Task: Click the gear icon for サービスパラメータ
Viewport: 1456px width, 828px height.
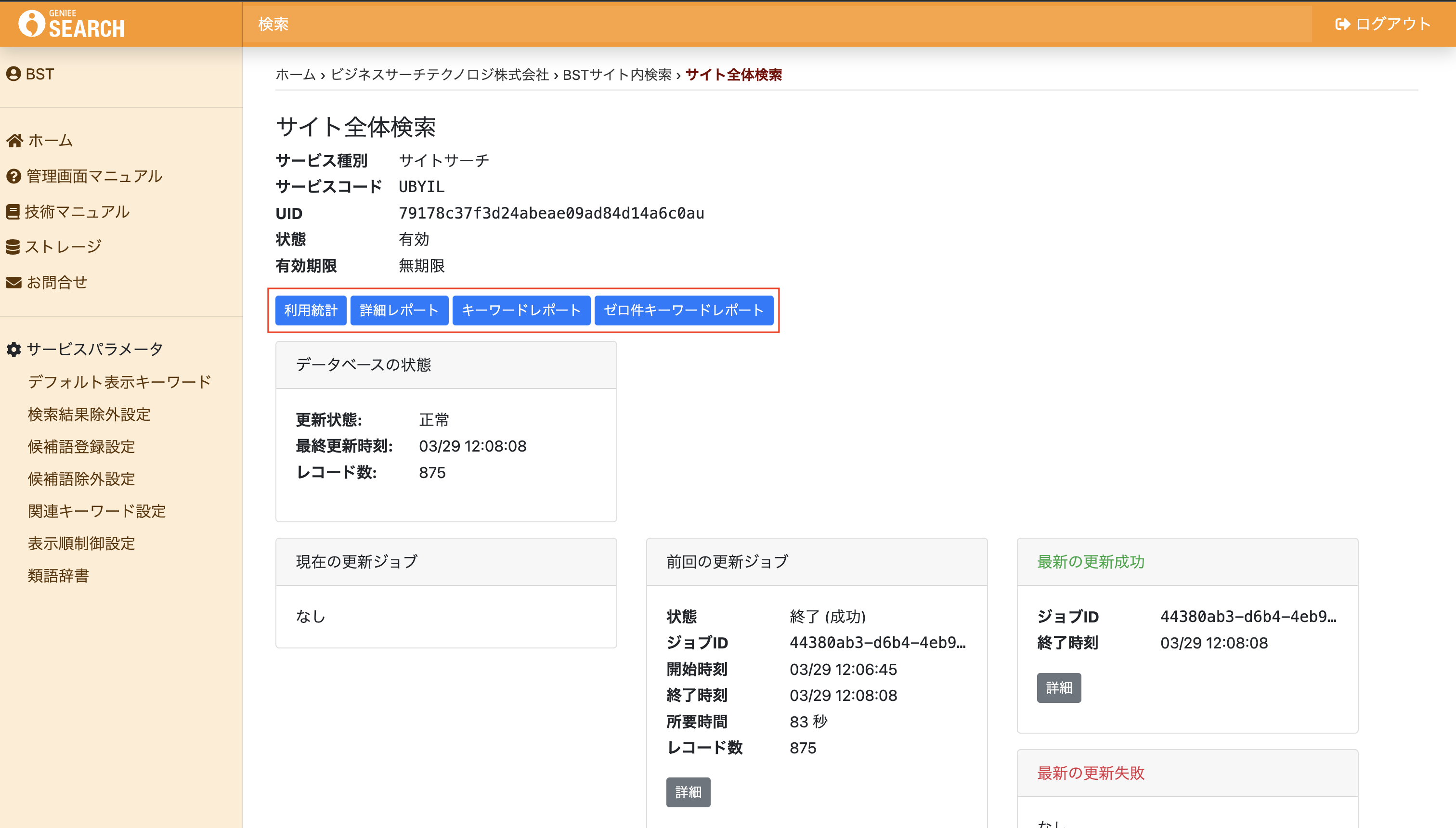Action: 13,349
